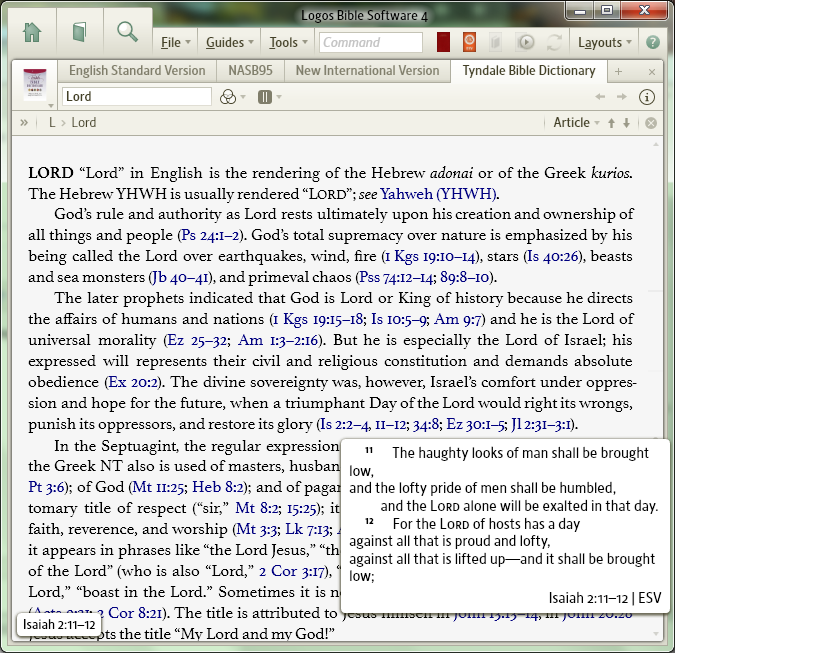819x653 pixels.
Task: Open the Search magnifier icon
Action: point(127,32)
